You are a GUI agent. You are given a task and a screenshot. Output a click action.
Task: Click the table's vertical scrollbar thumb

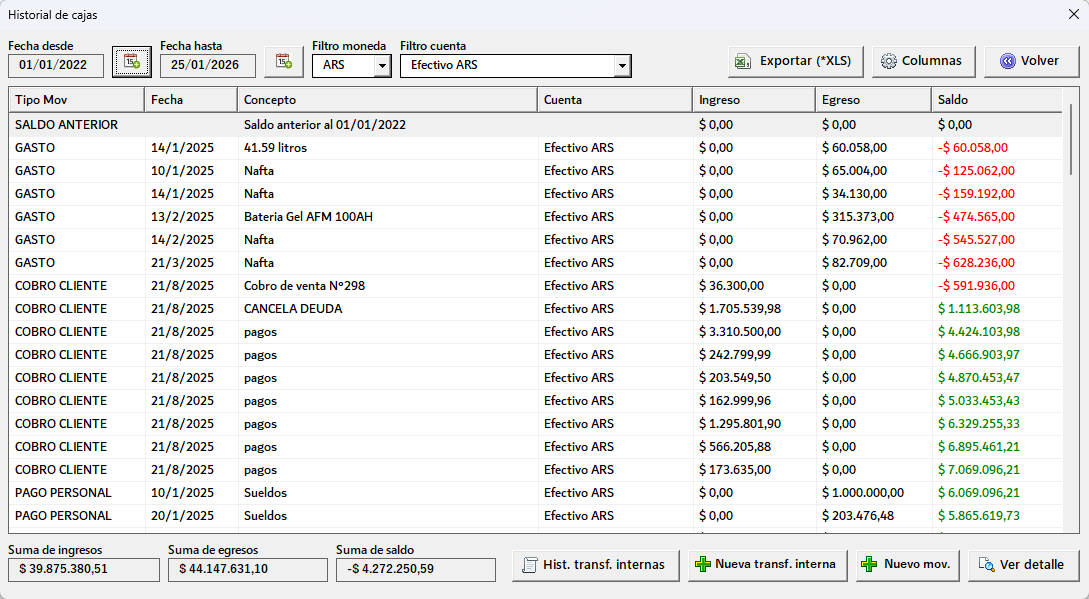point(1070,139)
